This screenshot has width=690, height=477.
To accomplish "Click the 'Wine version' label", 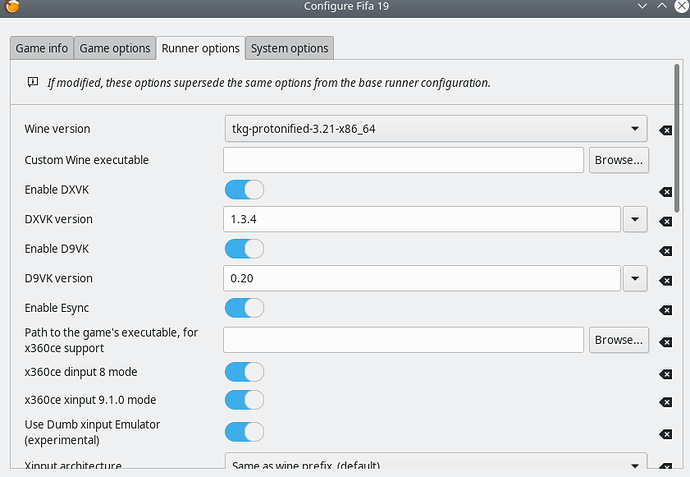I will click(x=57, y=129).
